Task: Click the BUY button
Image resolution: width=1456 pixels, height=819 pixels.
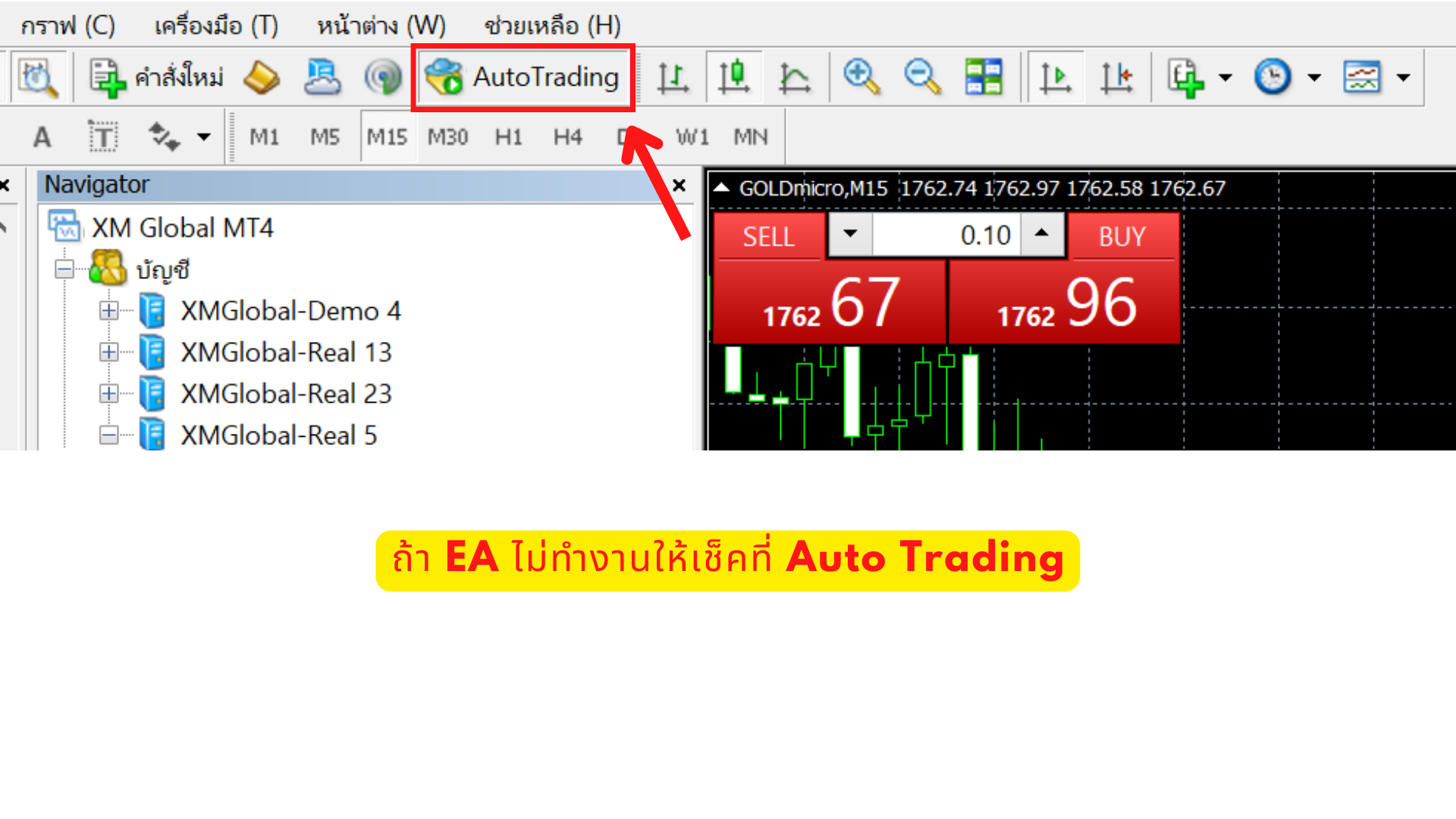Action: 1123,237
